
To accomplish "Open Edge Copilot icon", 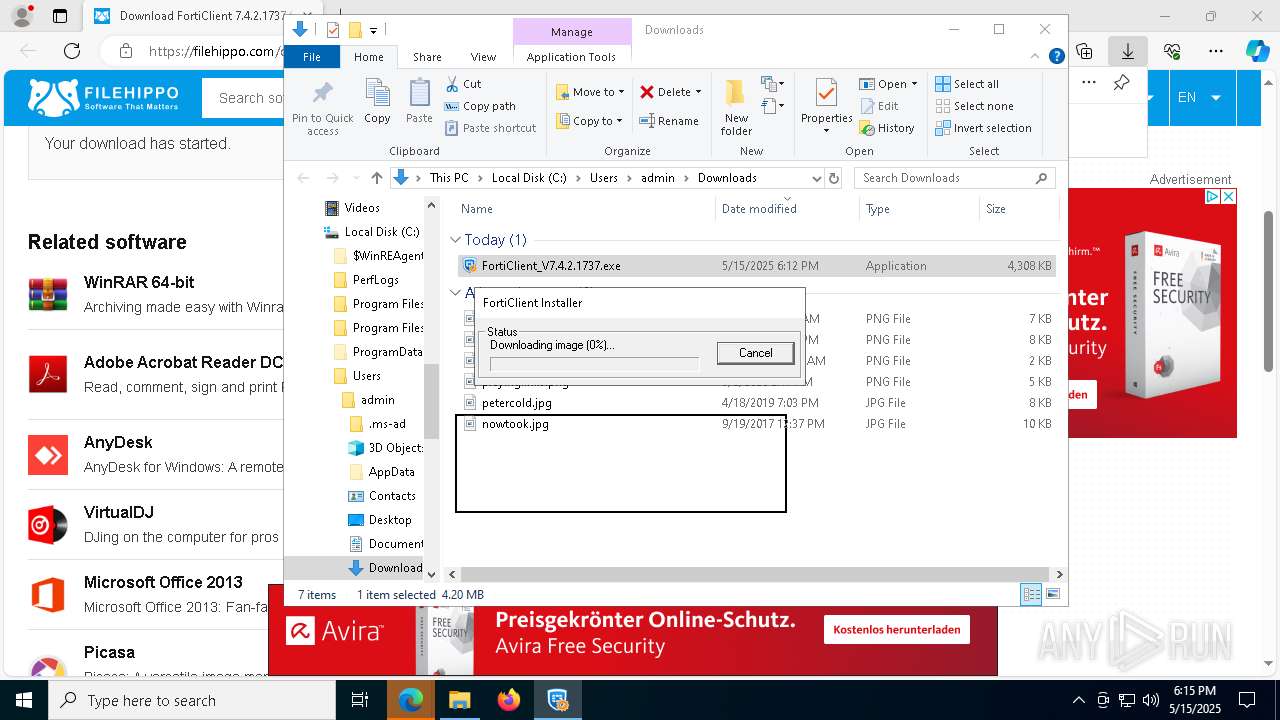I will (x=1257, y=51).
